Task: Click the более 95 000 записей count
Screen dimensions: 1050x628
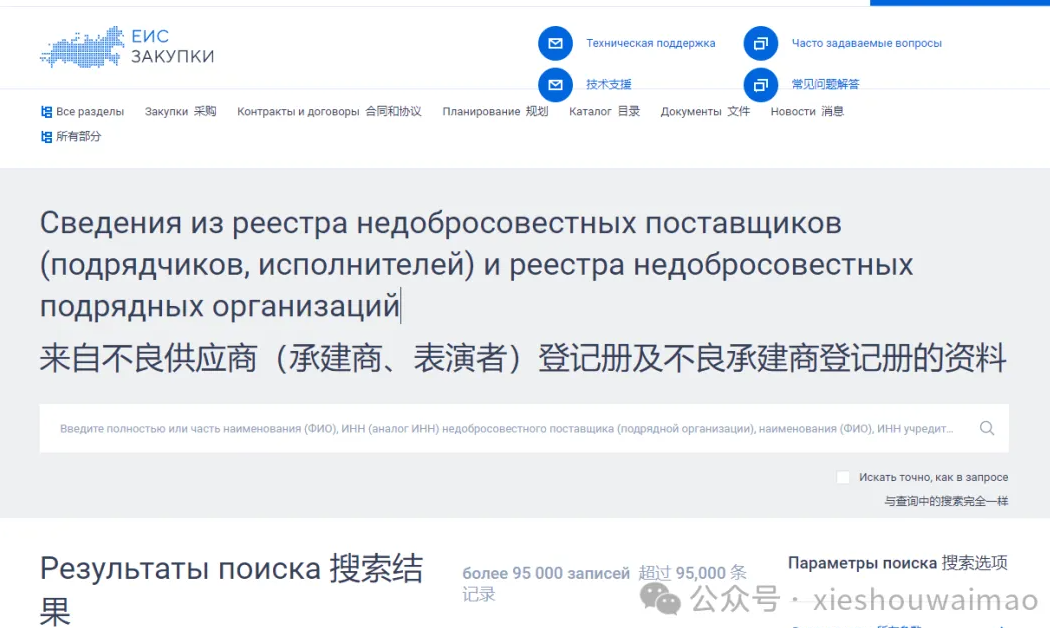Action: (x=546, y=574)
